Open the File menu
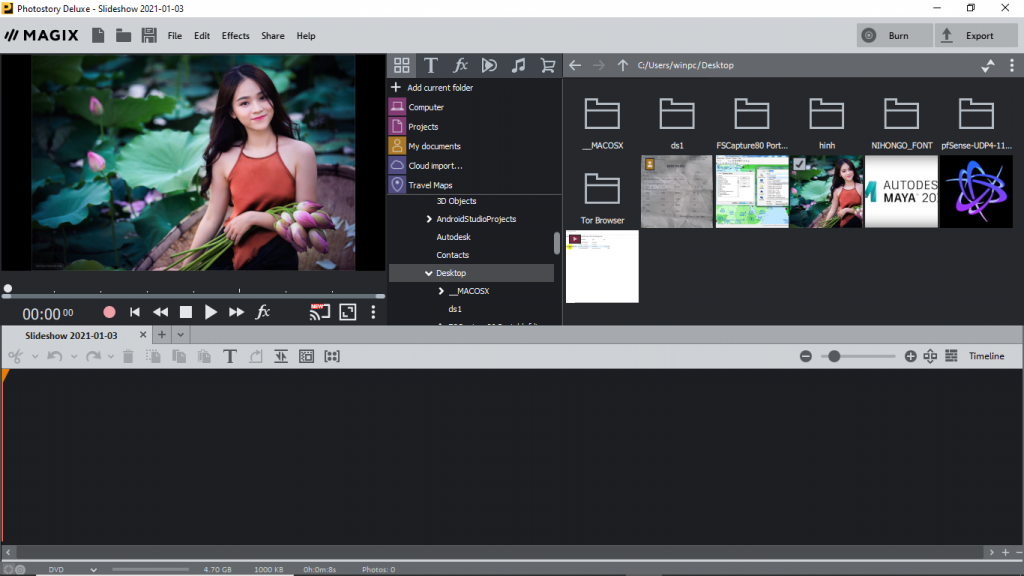 pyautogui.click(x=174, y=35)
